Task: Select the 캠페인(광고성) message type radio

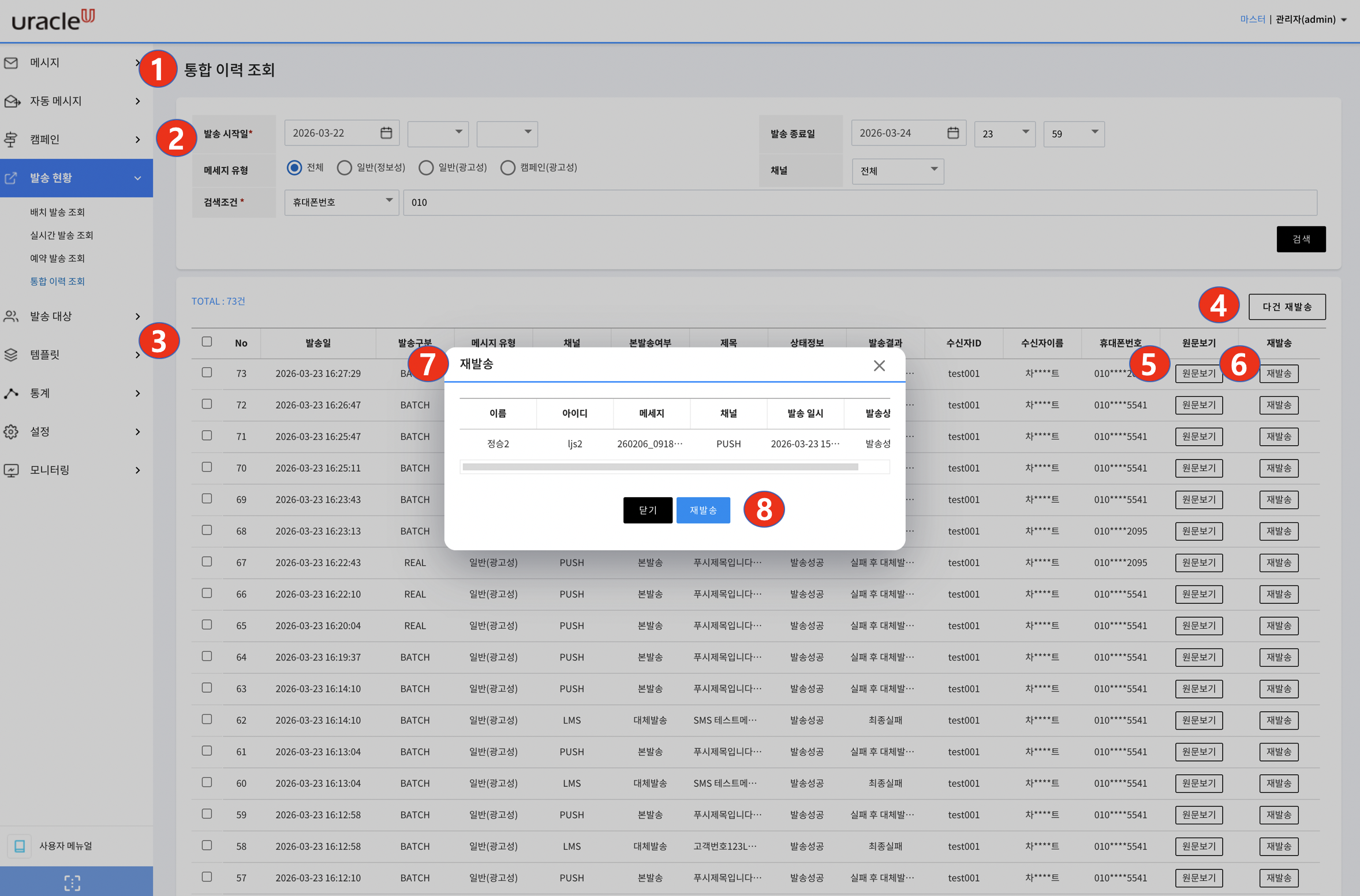Action: click(x=507, y=167)
